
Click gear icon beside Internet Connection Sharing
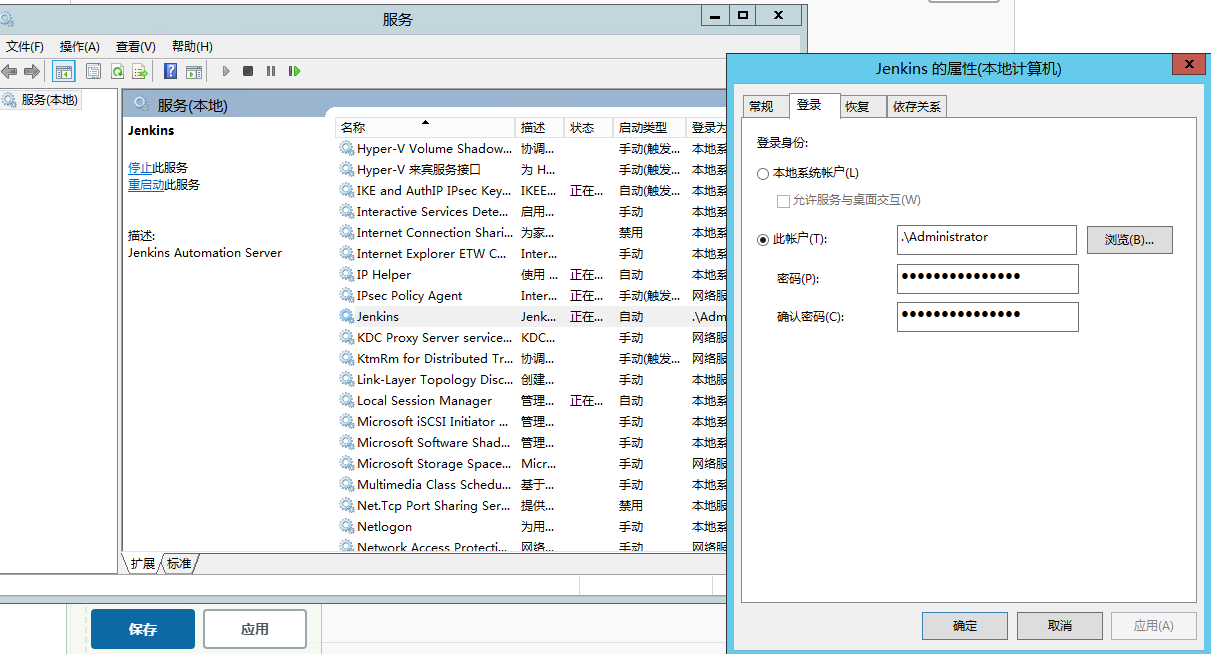click(347, 232)
